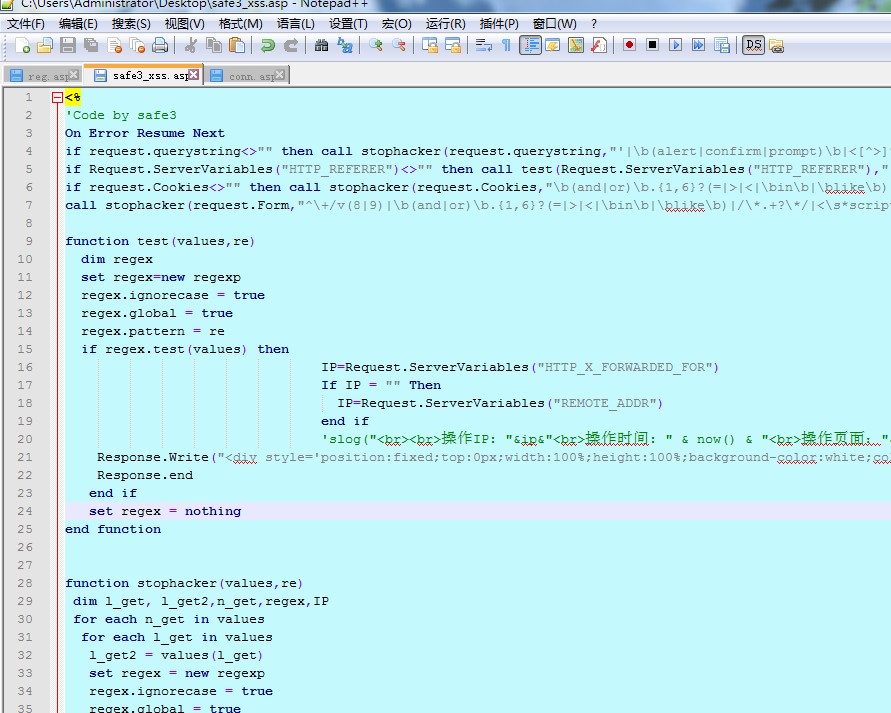Click the Print toolbar icon
This screenshot has width=891, height=713.
pyautogui.click(x=161, y=45)
